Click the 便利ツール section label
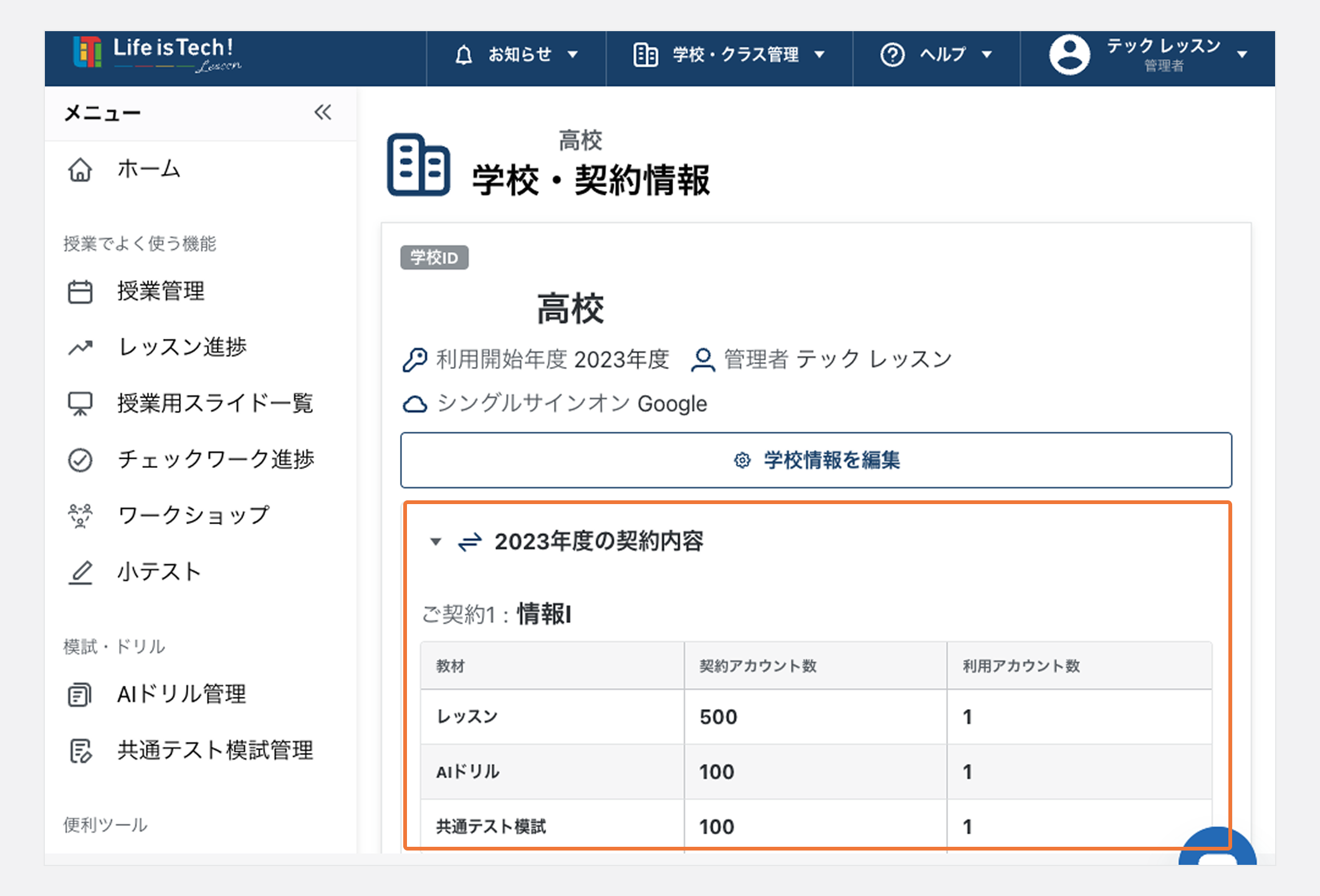1320x896 pixels. [x=105, y=825]
